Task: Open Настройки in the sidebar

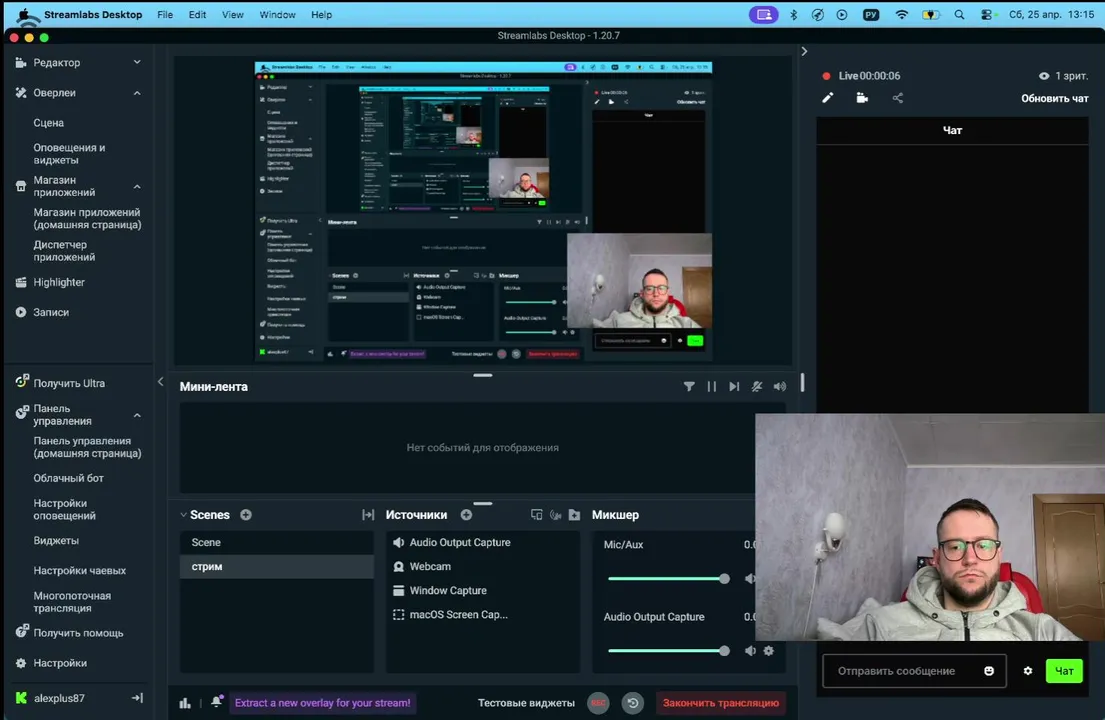Action: click(x=60, y=664)
